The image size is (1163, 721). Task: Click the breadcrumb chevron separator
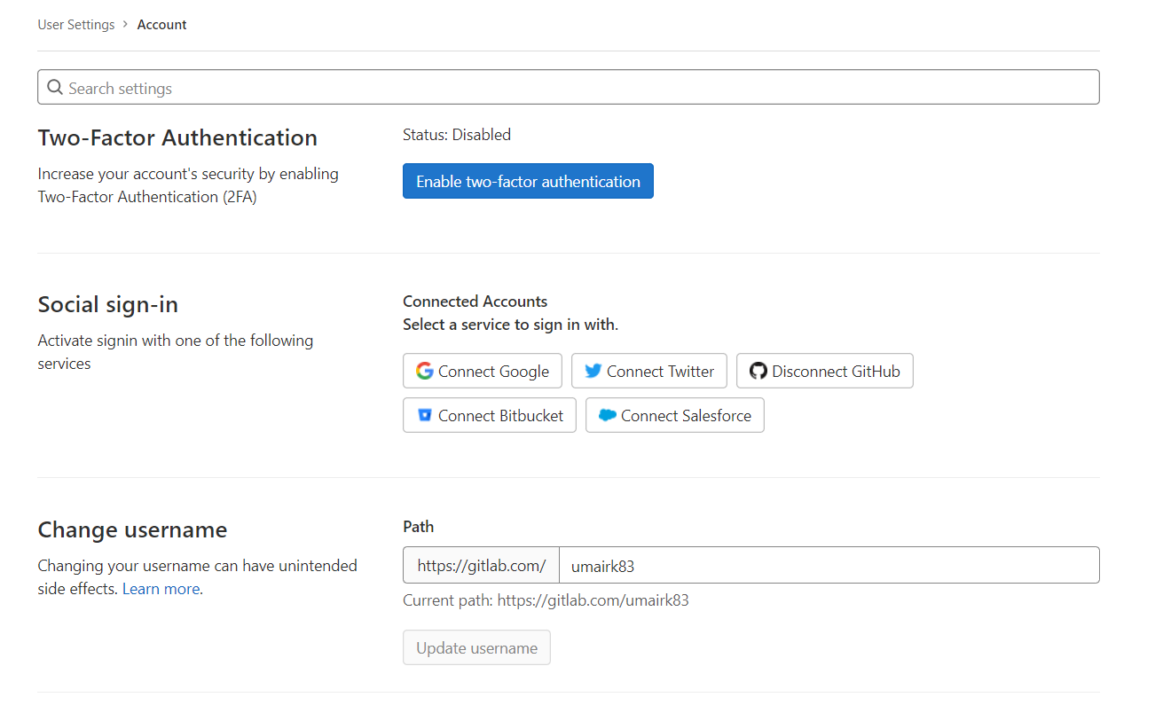coord(125,24)
